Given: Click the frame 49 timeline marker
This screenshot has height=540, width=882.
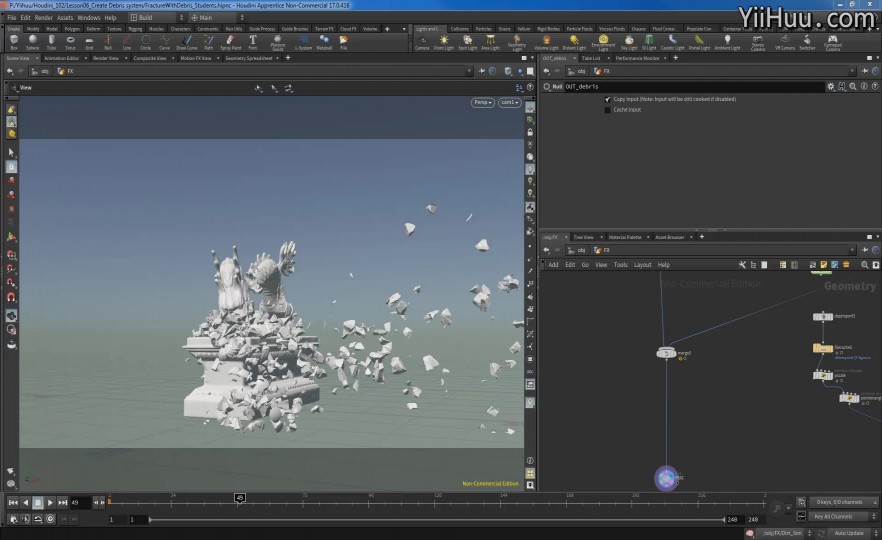Looking at the screenshot, I should point(240,498).
